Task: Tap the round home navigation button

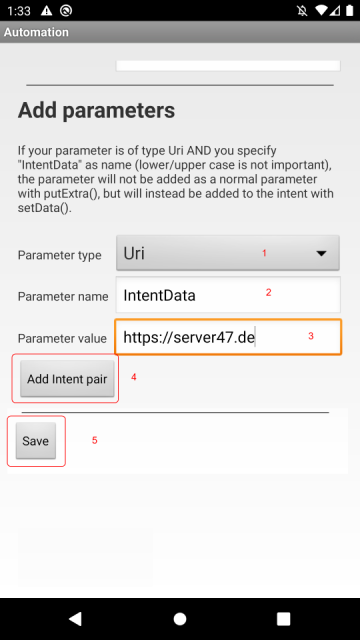Action: pyautogui.click(x=180, y=619)
